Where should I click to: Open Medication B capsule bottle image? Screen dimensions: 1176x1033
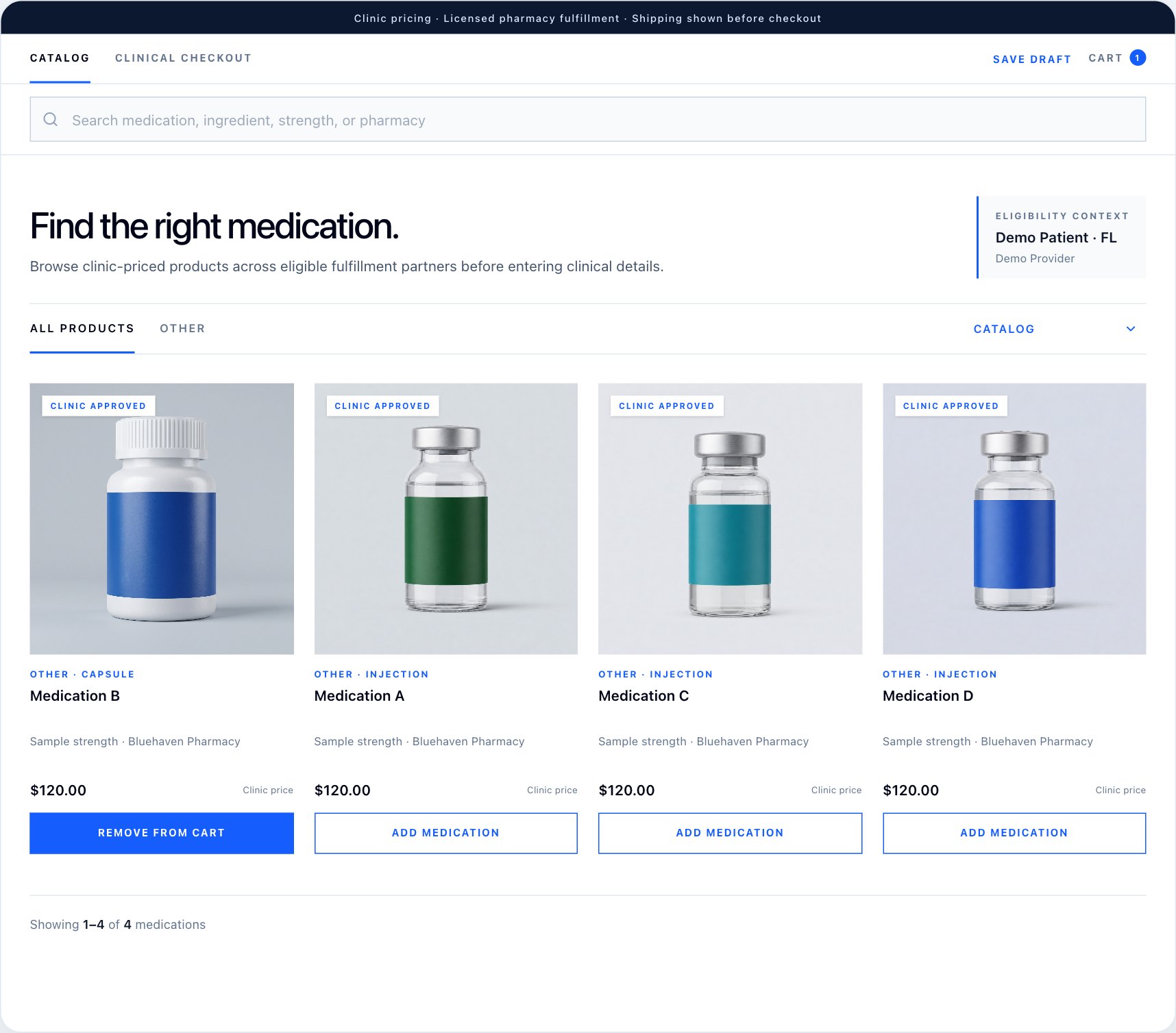coord(162,519)
